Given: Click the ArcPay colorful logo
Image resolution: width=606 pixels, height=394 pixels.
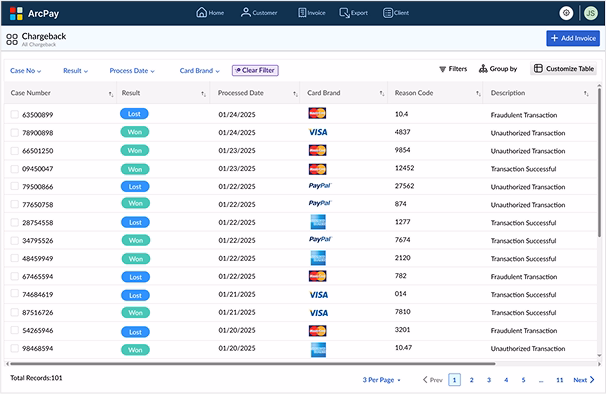Looking at the screenshot, I should pos(16,14).
